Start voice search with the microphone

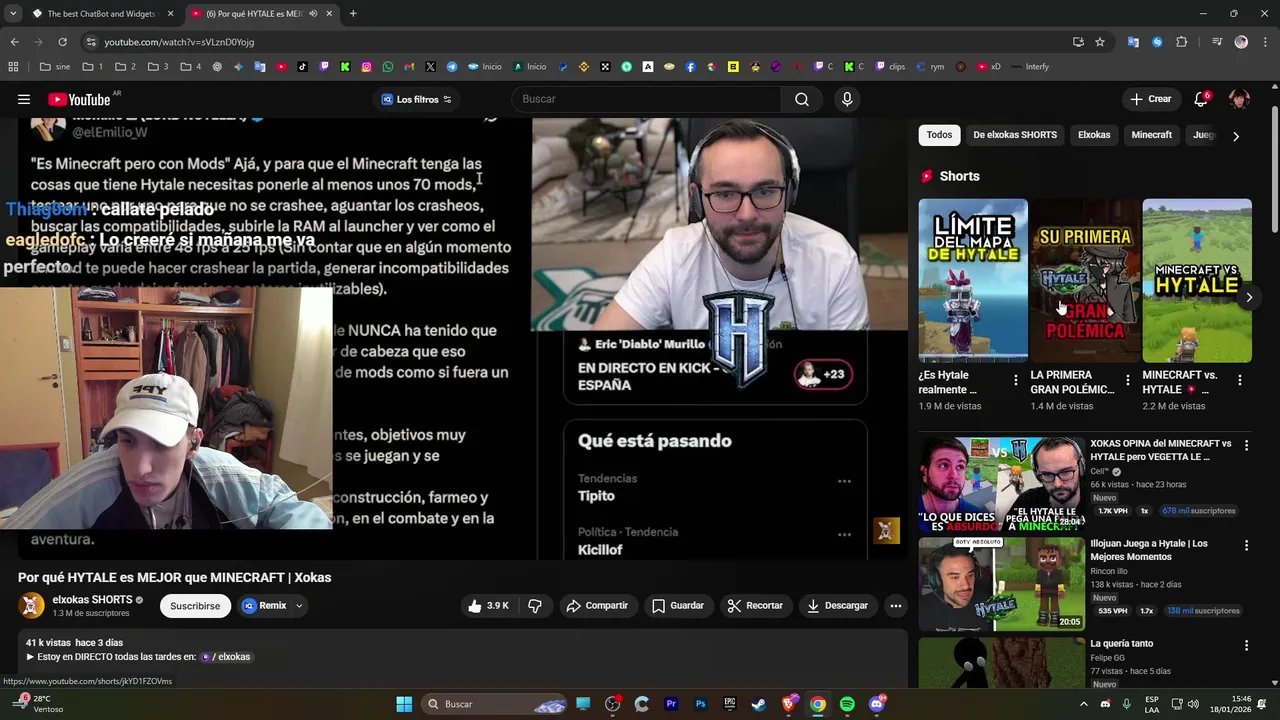(x=847, y=99)
